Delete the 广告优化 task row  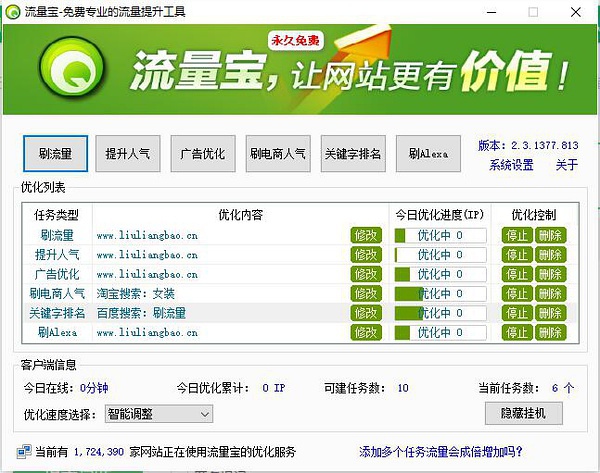pos(550,274)
